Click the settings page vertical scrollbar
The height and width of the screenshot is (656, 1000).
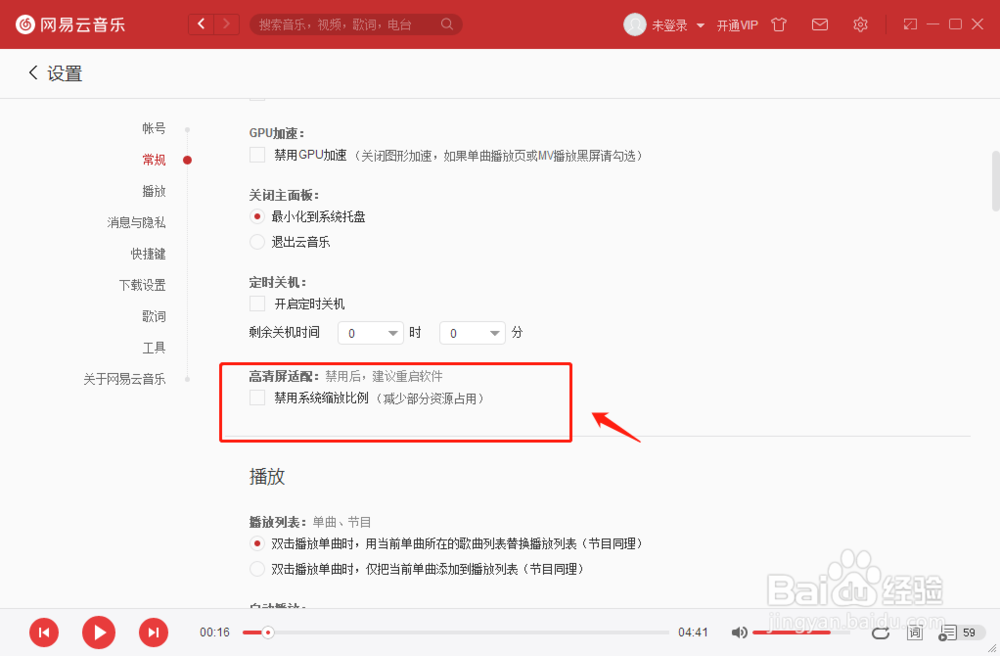(996, 181)
